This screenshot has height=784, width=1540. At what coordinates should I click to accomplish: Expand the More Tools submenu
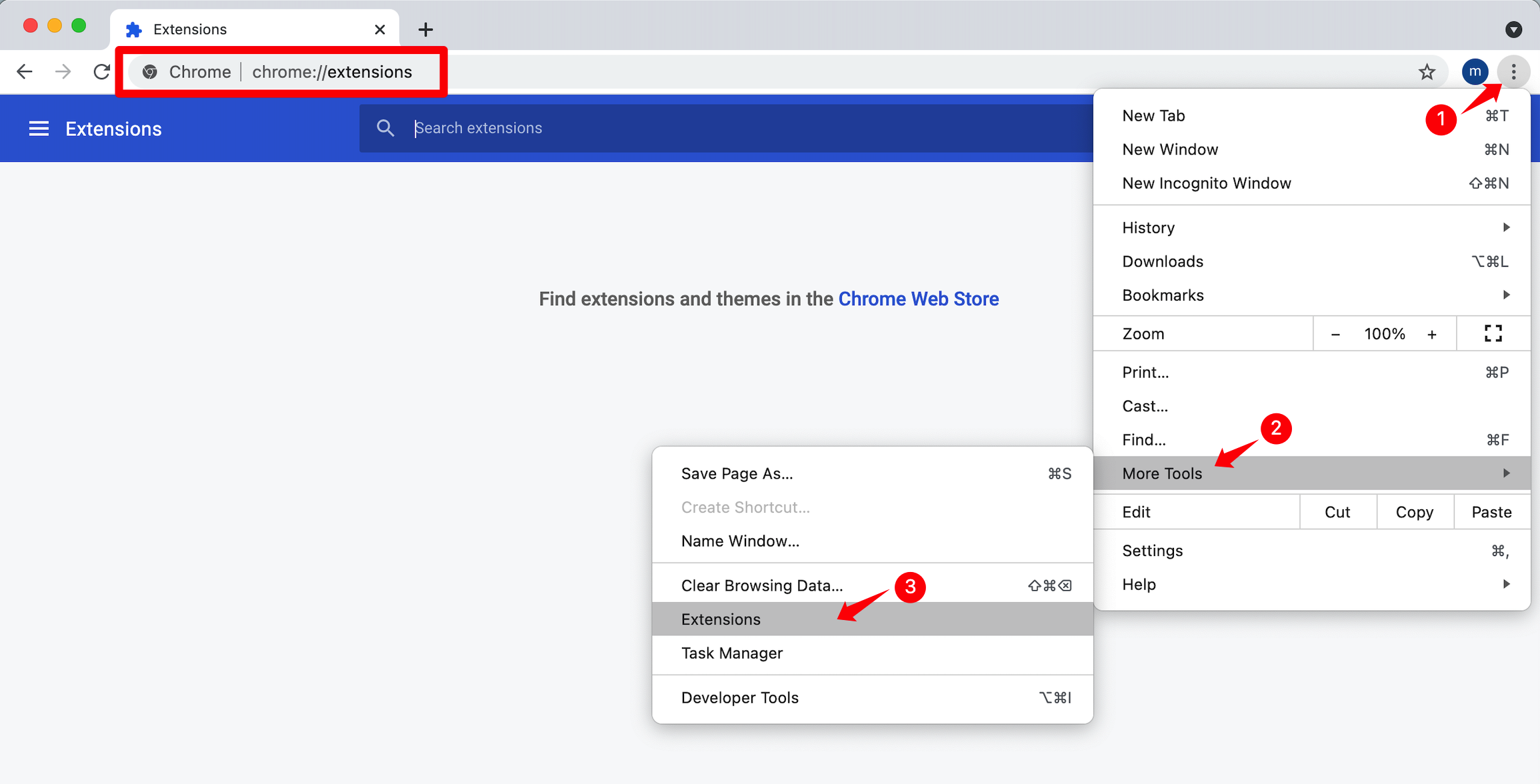click(x=1312, y=473)
